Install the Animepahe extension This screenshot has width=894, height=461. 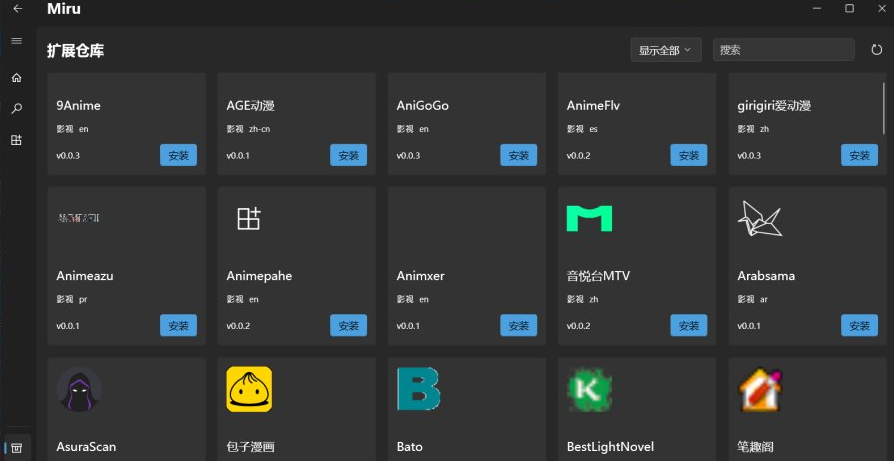[x=348, y=325]
